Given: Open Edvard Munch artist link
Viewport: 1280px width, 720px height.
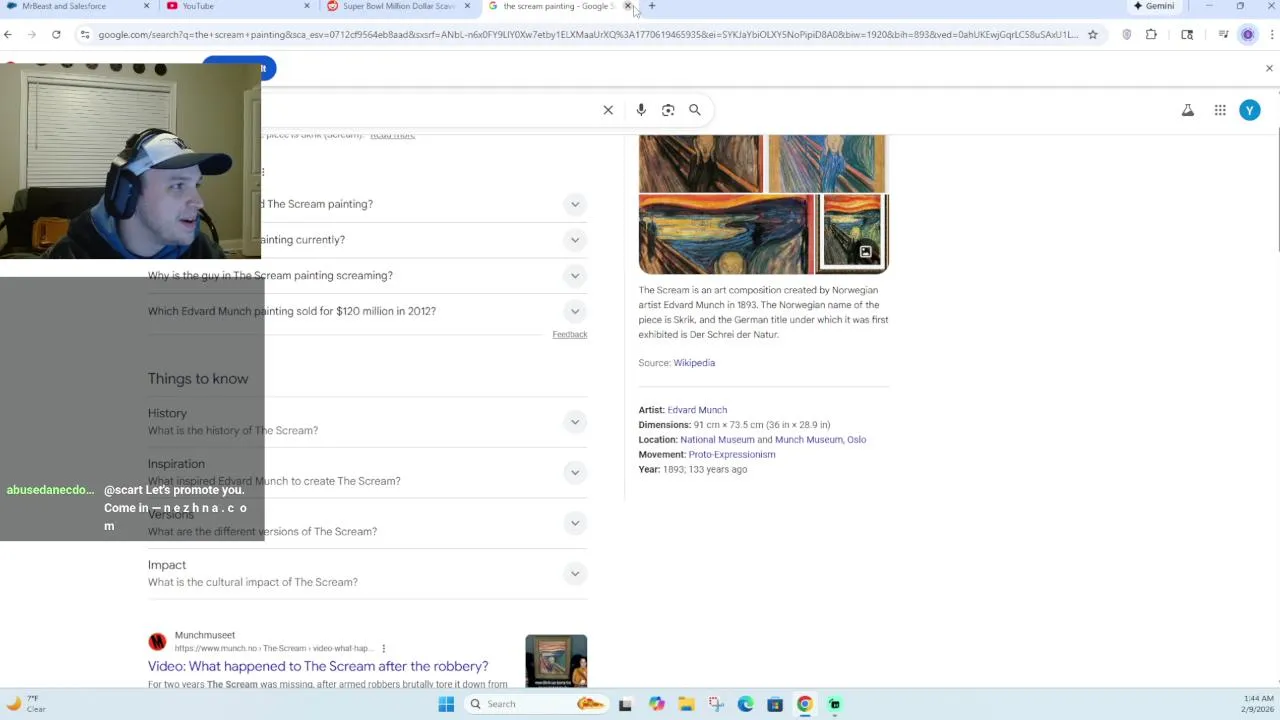Looking at the screenshot, I should 697,410.
